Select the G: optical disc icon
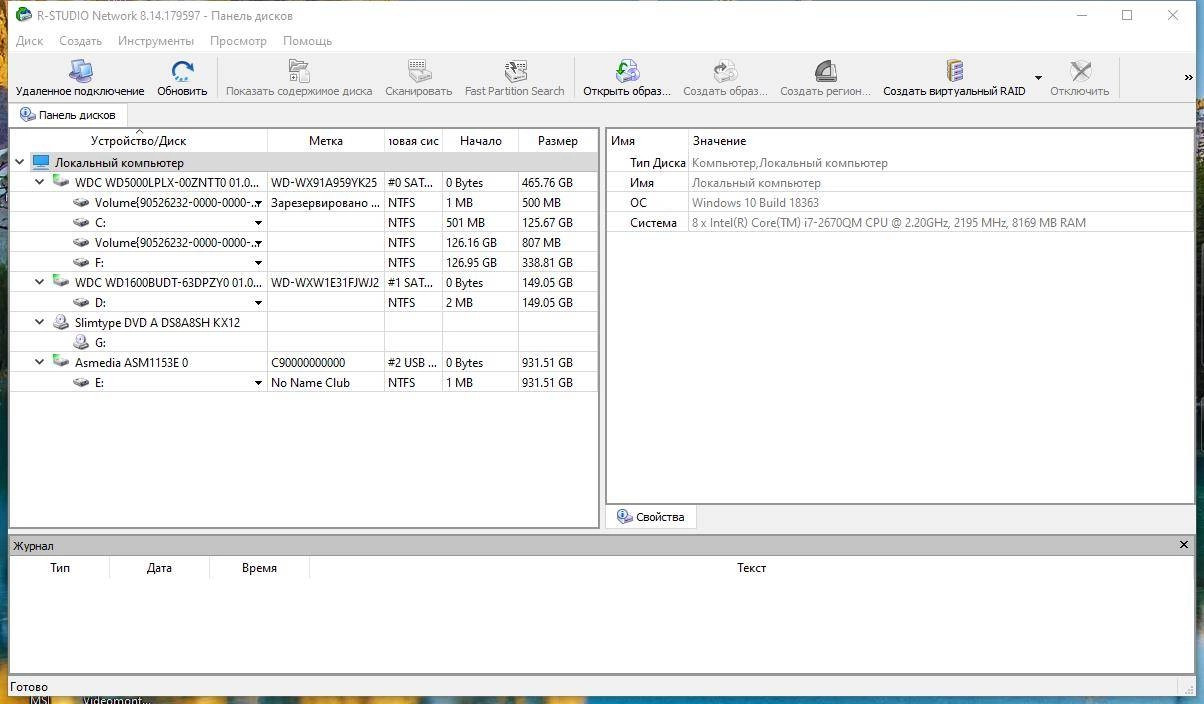 [81, 342]
